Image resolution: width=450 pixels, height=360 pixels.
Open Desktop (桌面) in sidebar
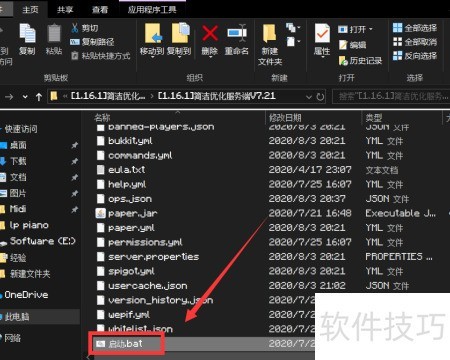pyautogui.click(x=18, y=145)
